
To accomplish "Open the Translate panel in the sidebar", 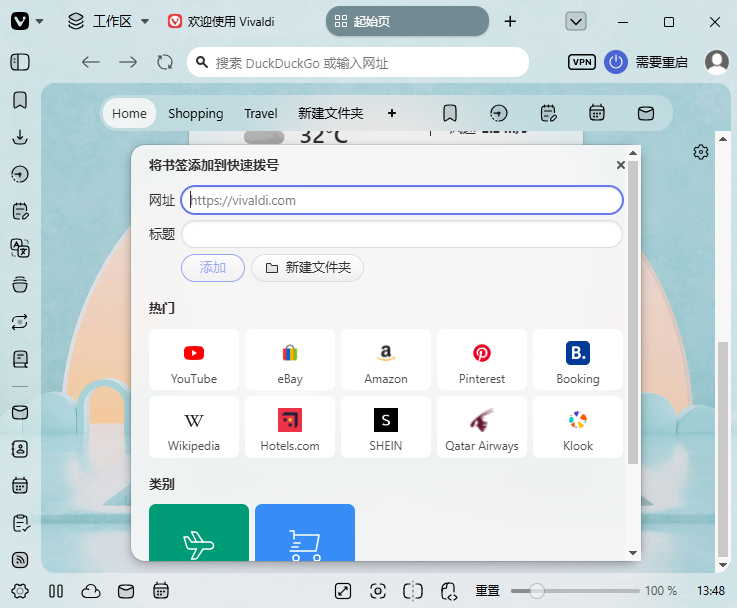I will click(20, 248).
